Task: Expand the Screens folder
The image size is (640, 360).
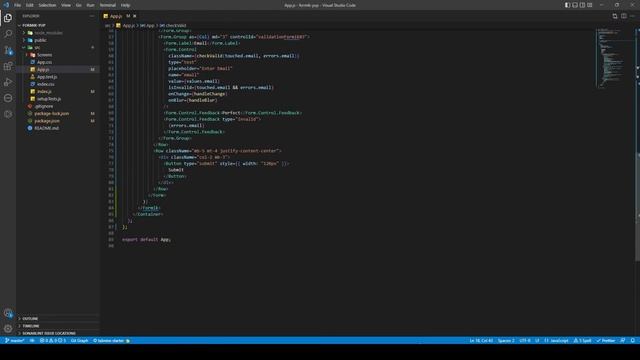Action: (x=57, y=55)
